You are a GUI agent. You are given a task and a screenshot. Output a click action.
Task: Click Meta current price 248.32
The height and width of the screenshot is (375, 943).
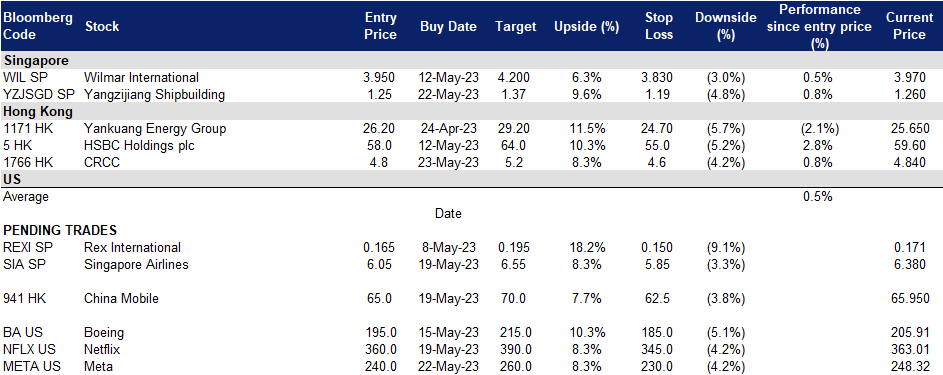(909, 366)
